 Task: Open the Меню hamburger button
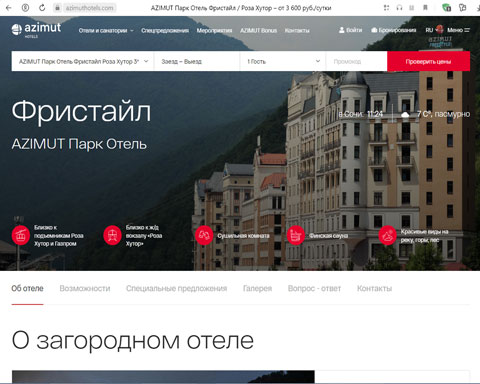coord(459,30)
